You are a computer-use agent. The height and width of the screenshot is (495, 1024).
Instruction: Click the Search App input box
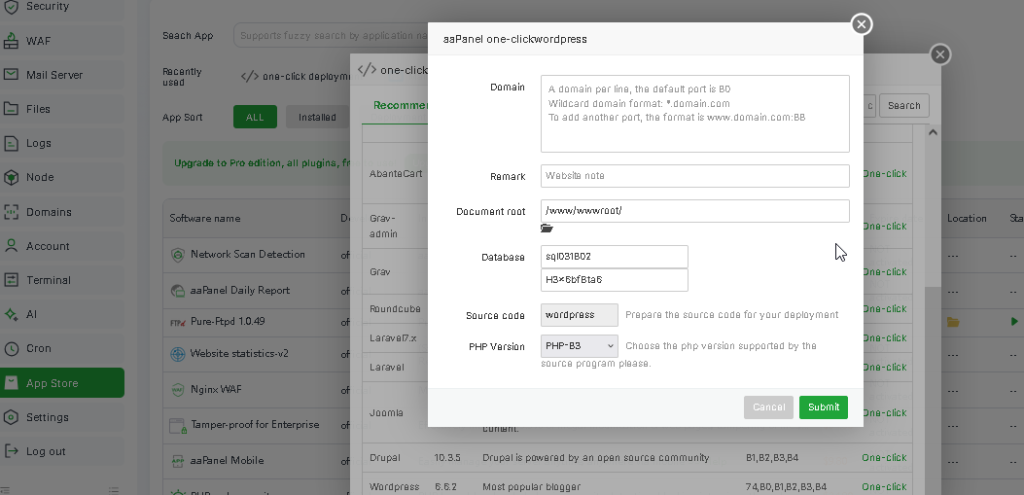pyautogui.click(x=330, y=35)
